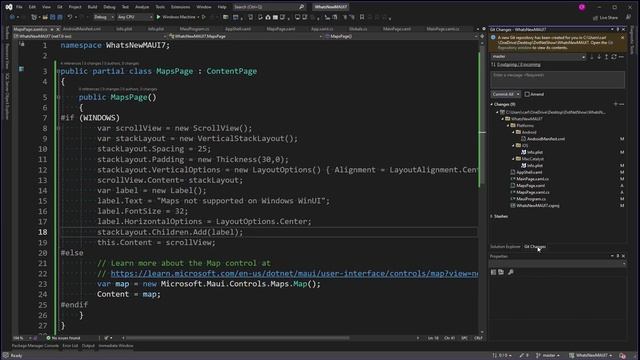
Task: Open the Package Manager Console tab
Action: click(35, 346)
